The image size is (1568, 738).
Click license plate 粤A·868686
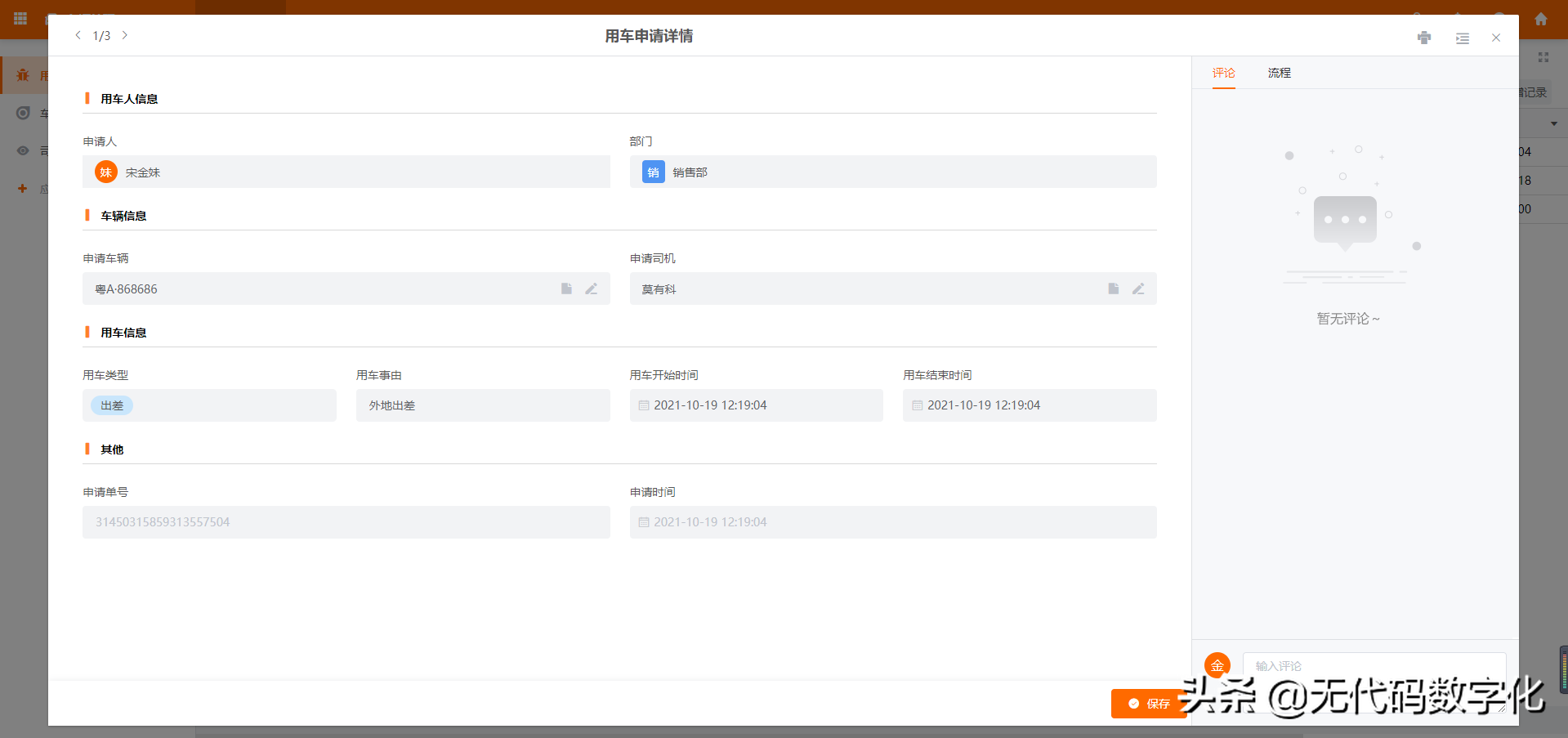[x=127, y=289]
